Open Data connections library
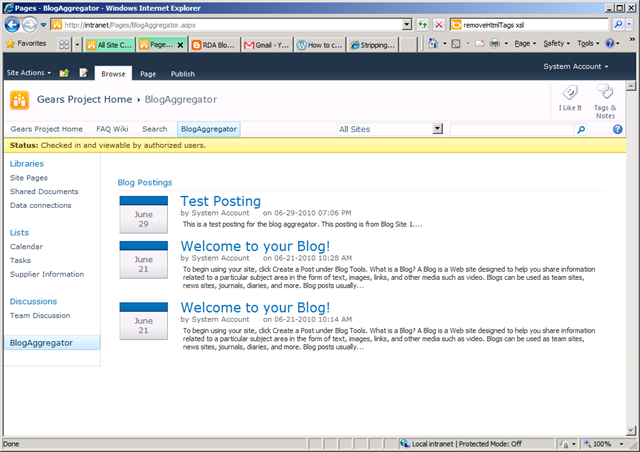 click(40, 205)
